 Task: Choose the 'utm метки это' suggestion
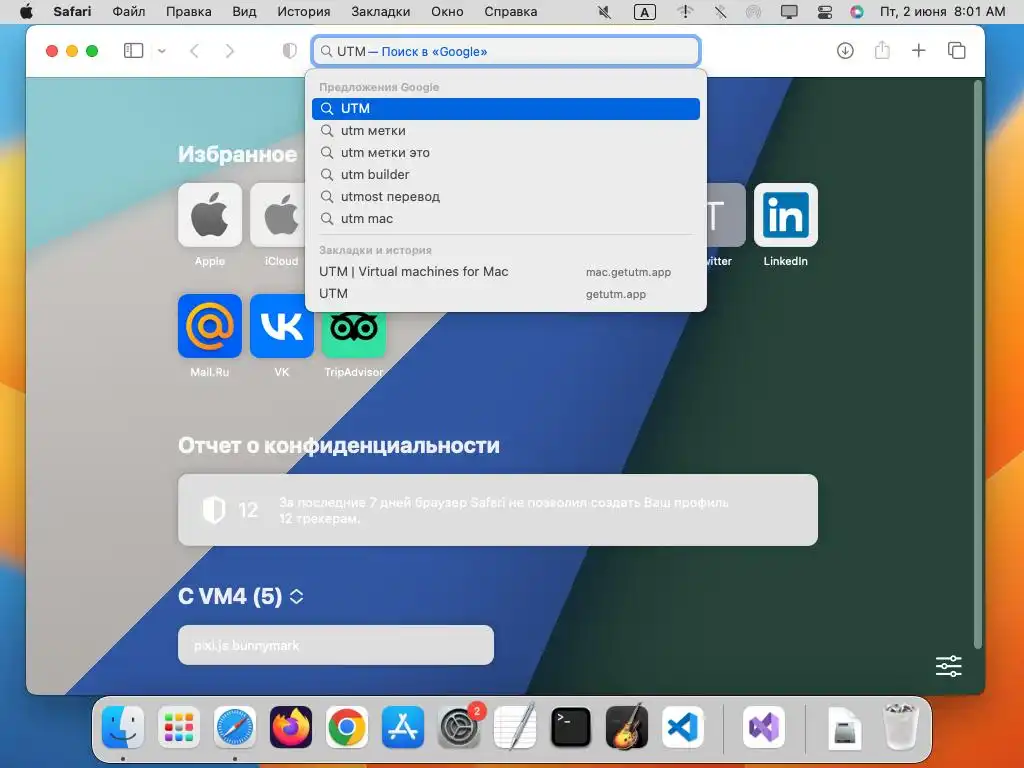(506, 153)
